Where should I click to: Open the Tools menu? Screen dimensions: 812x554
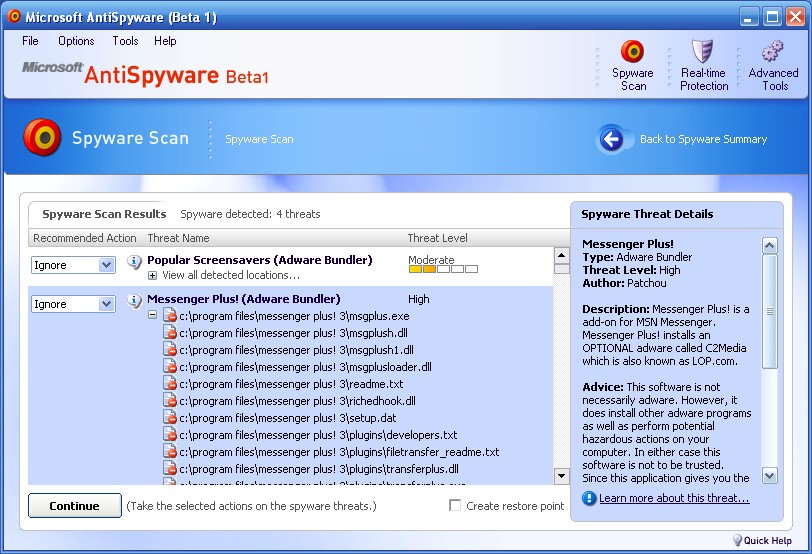click(125, 41)
